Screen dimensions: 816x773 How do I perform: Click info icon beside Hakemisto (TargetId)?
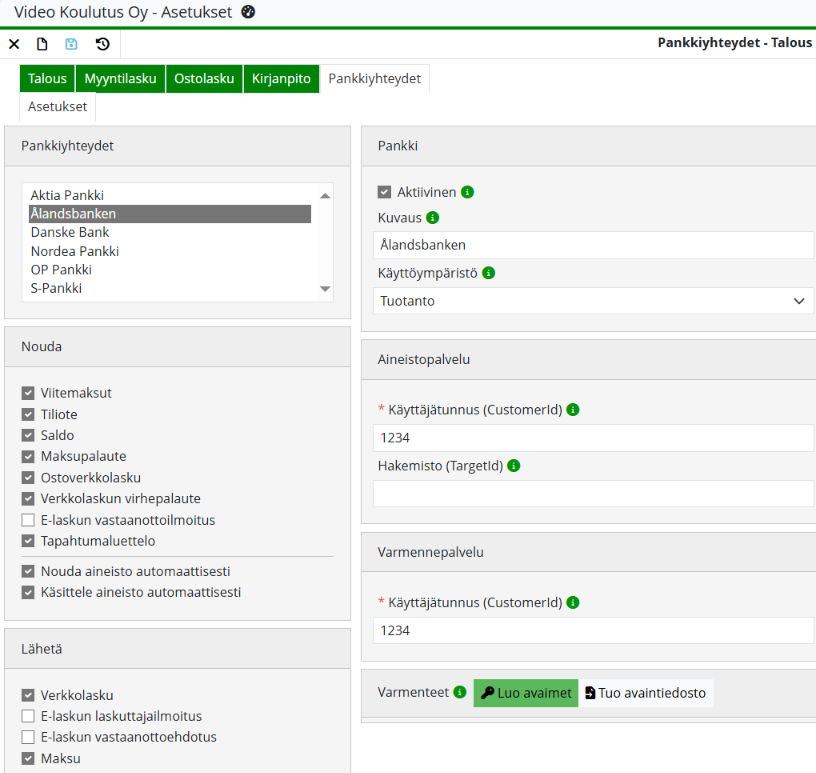tap(513, 465)
